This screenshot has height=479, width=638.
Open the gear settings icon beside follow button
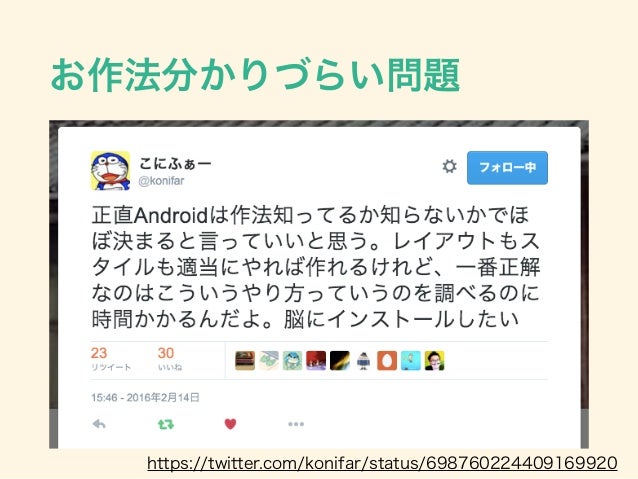point(449,166)
